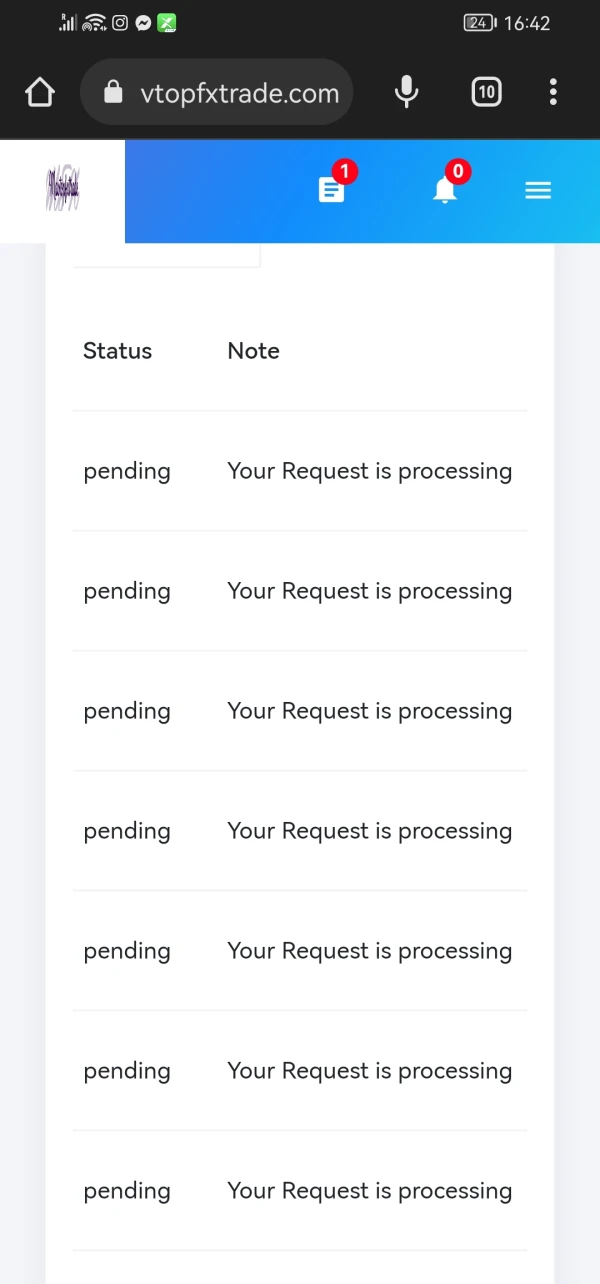
Task: Tap the microphone voice search icon
Action: 406,93
